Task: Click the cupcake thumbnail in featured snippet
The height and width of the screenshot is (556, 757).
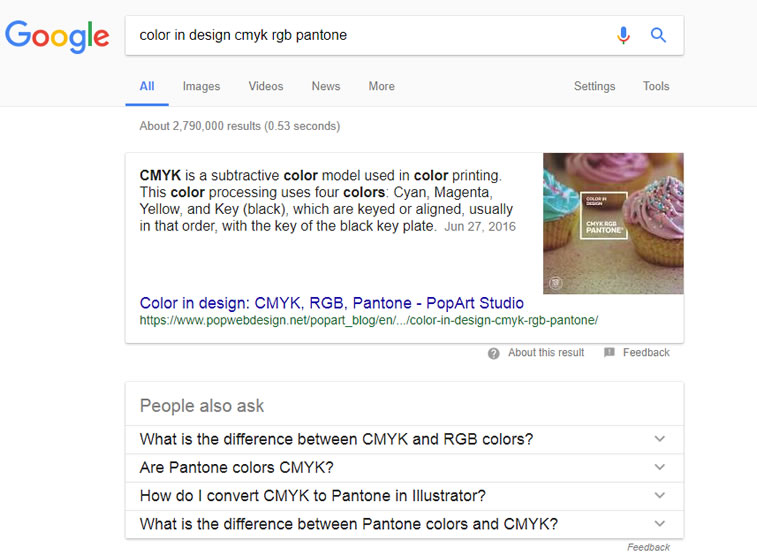Action: coord(613,223)
